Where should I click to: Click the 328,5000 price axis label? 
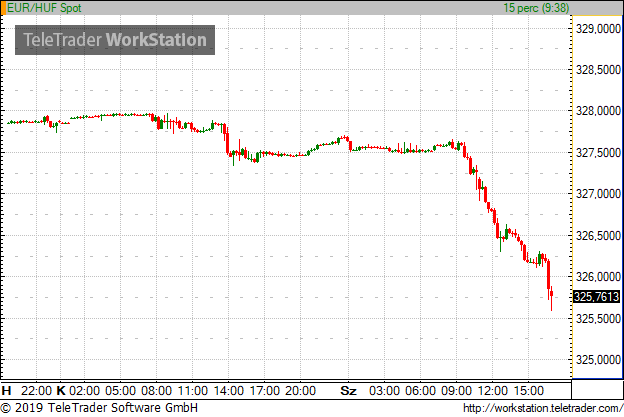[x=598, y=70]
